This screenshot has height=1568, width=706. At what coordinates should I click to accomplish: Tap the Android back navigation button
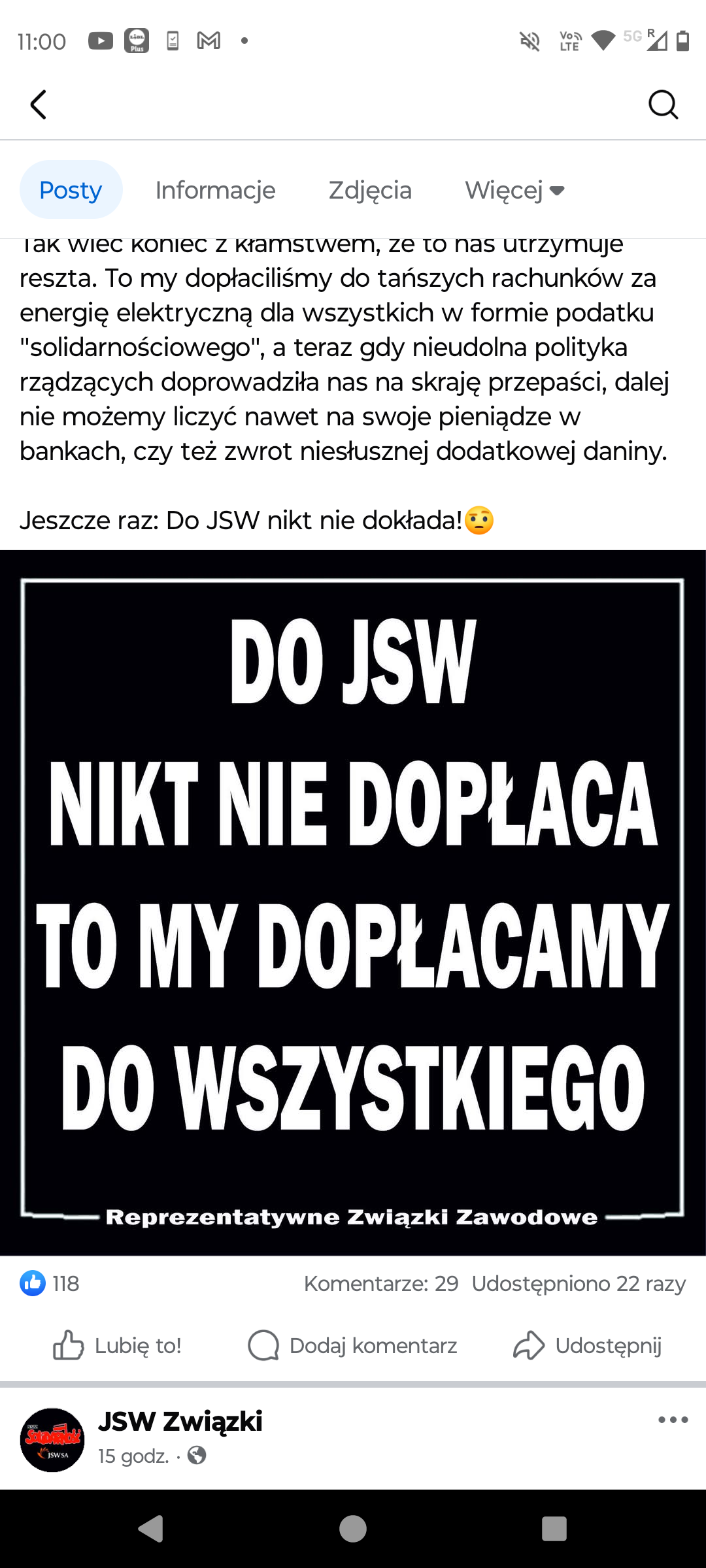[x=152, y=1529]
